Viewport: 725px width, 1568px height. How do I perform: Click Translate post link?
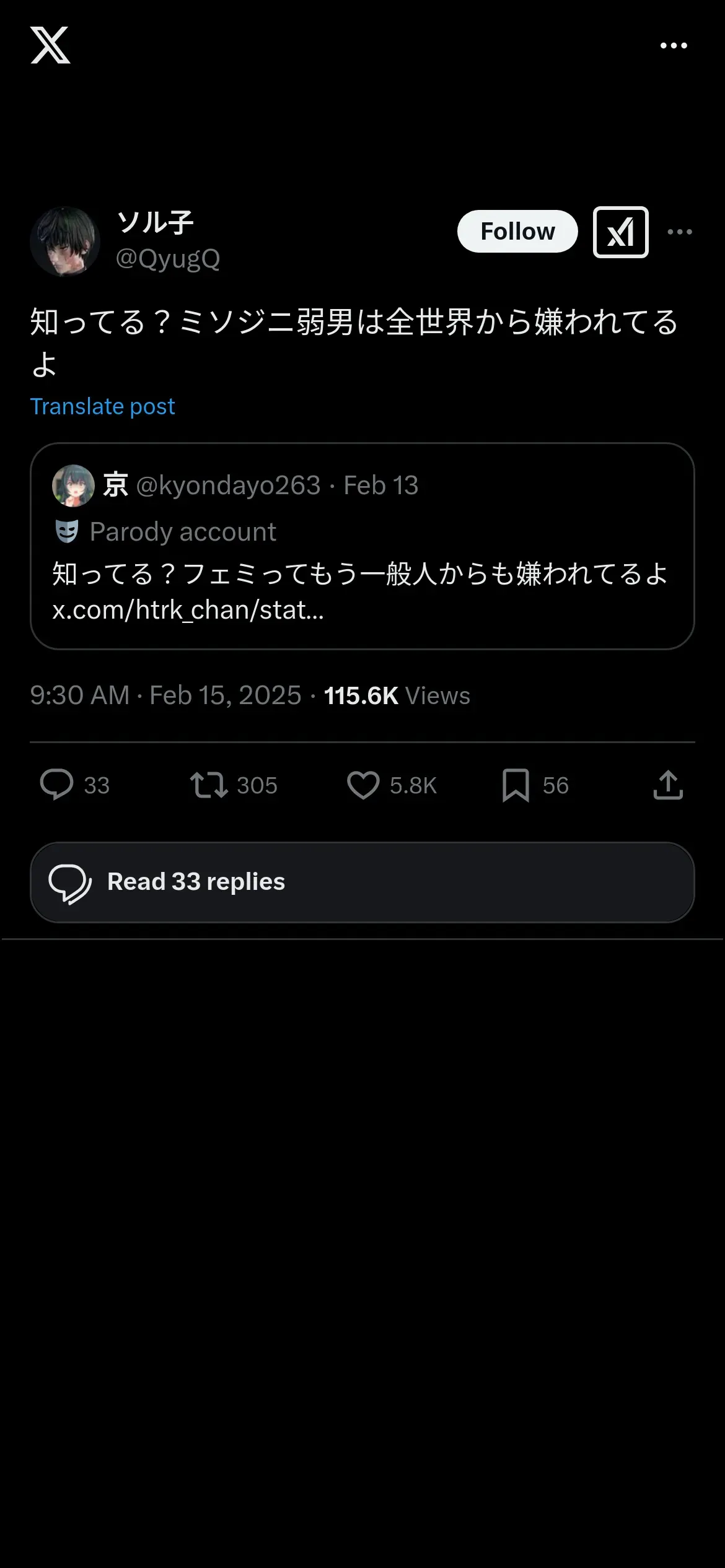(102, 406)
